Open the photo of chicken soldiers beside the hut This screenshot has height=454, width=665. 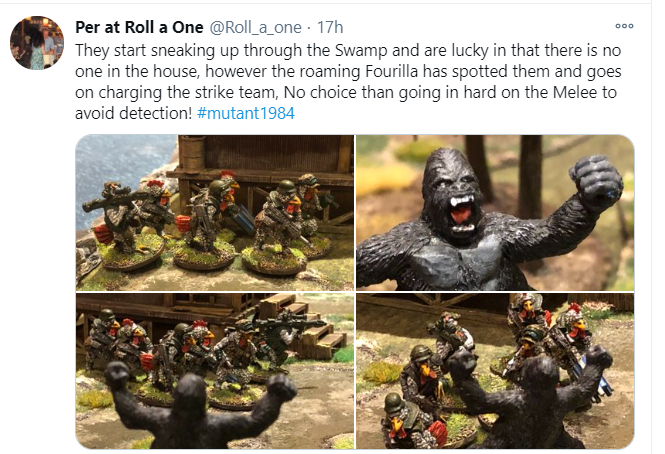(x=215, y=213)
